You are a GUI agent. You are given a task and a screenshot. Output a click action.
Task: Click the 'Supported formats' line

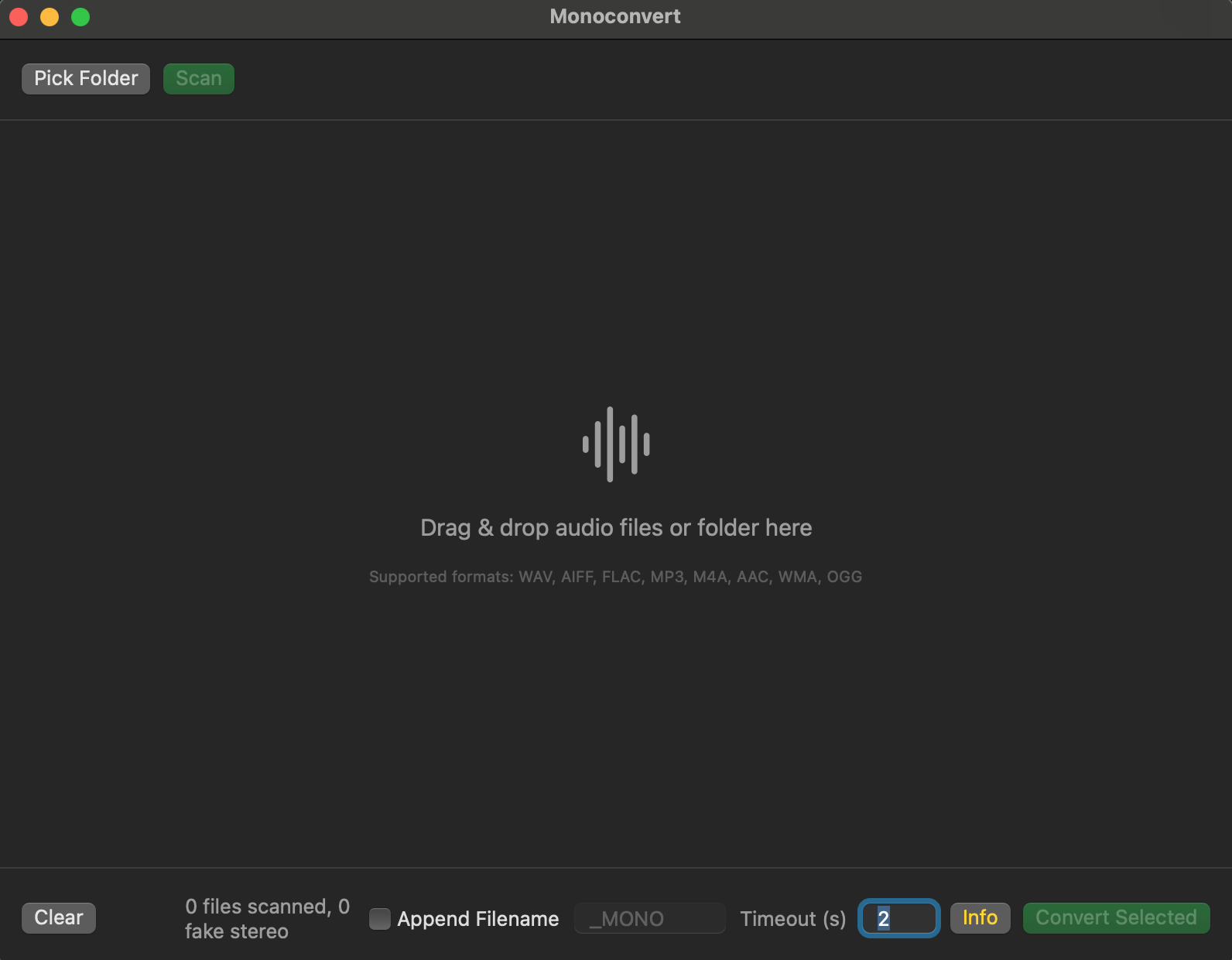(x=616, y=577)
